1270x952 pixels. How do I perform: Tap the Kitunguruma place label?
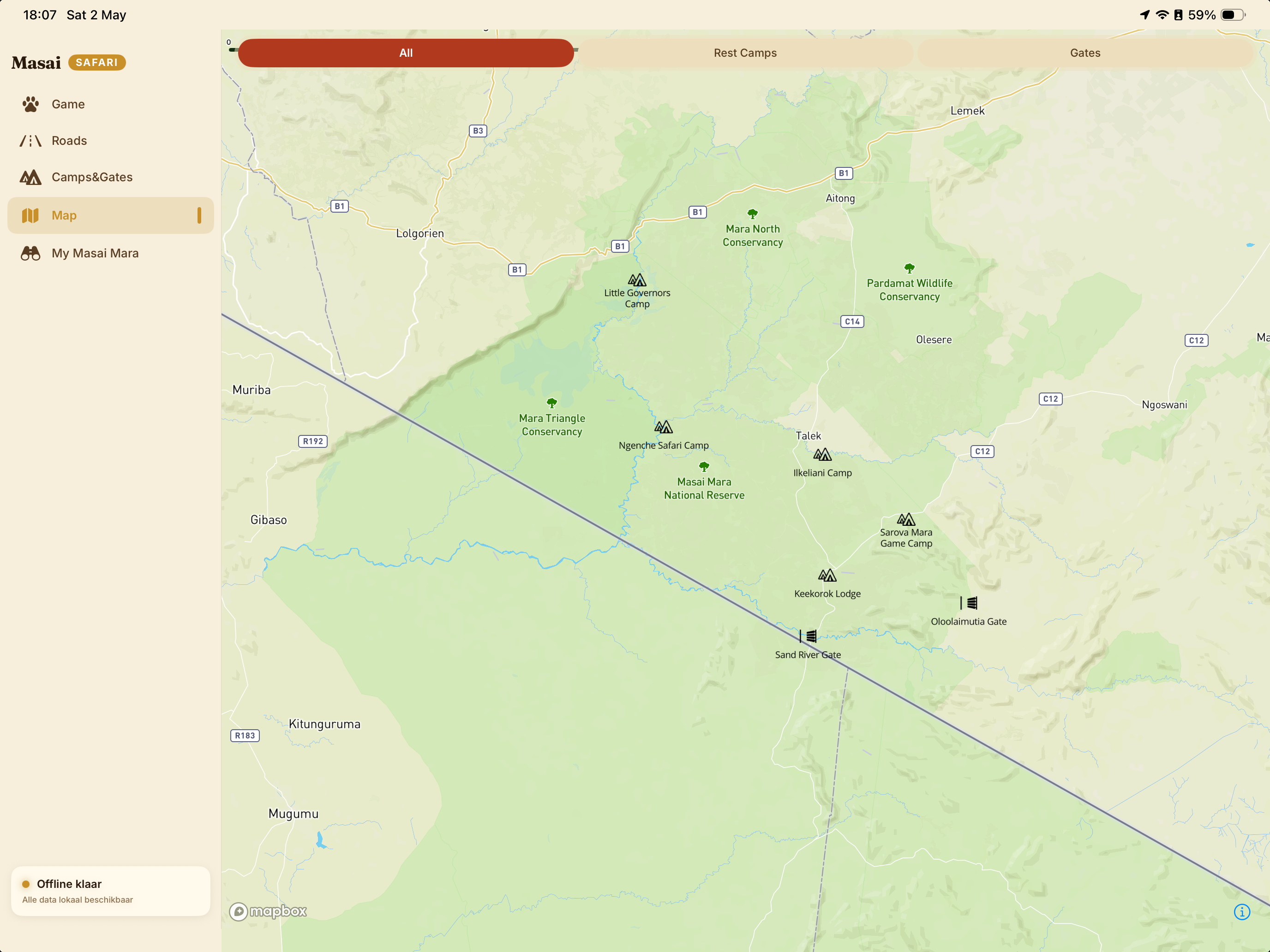324,724
